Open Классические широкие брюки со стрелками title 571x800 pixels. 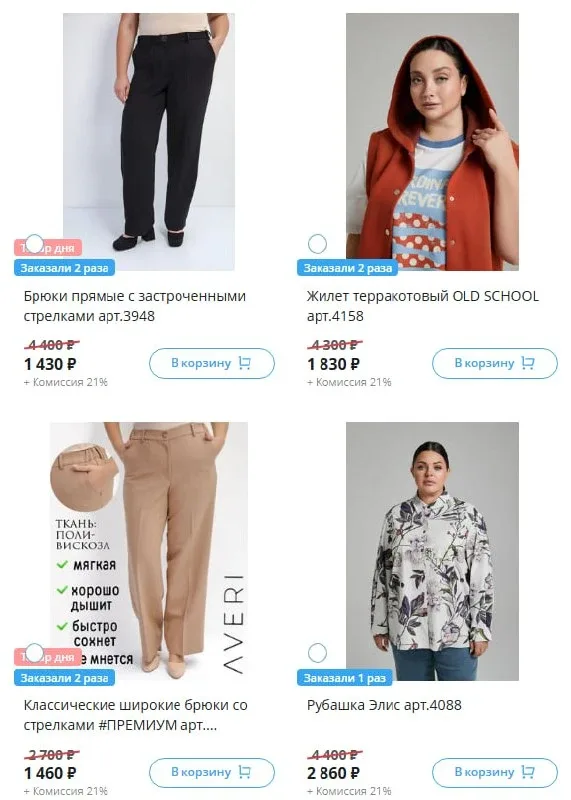(135, 715)
